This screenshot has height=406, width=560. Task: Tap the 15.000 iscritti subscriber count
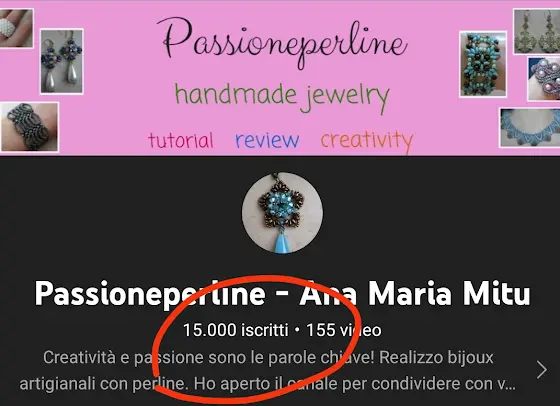(235, 330)
